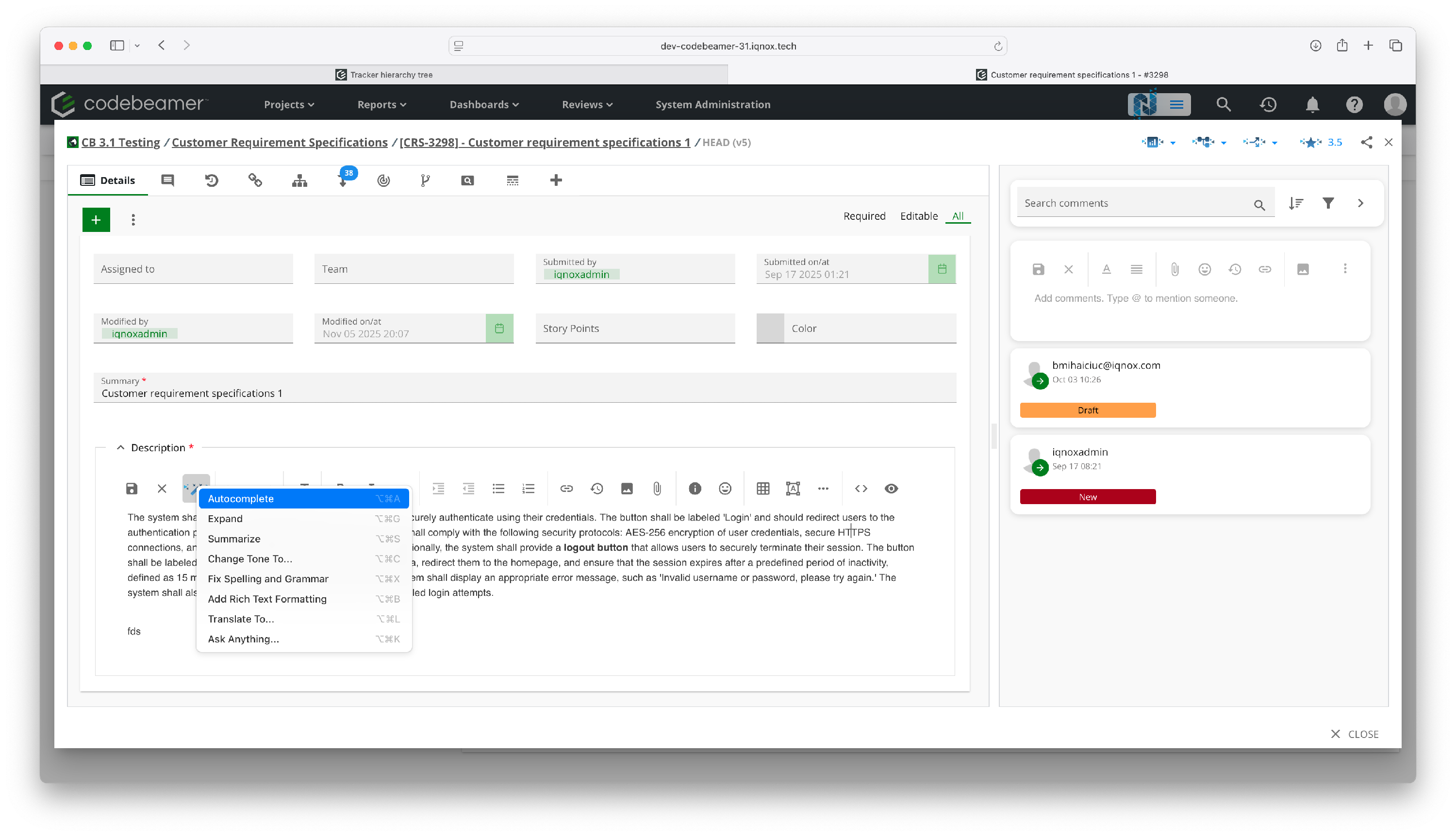The height and width of the screenshot is (836, 1456).
Task: Click the insert link icon in description toolbar
Action: pyautogui.click(x=566, y=489)
